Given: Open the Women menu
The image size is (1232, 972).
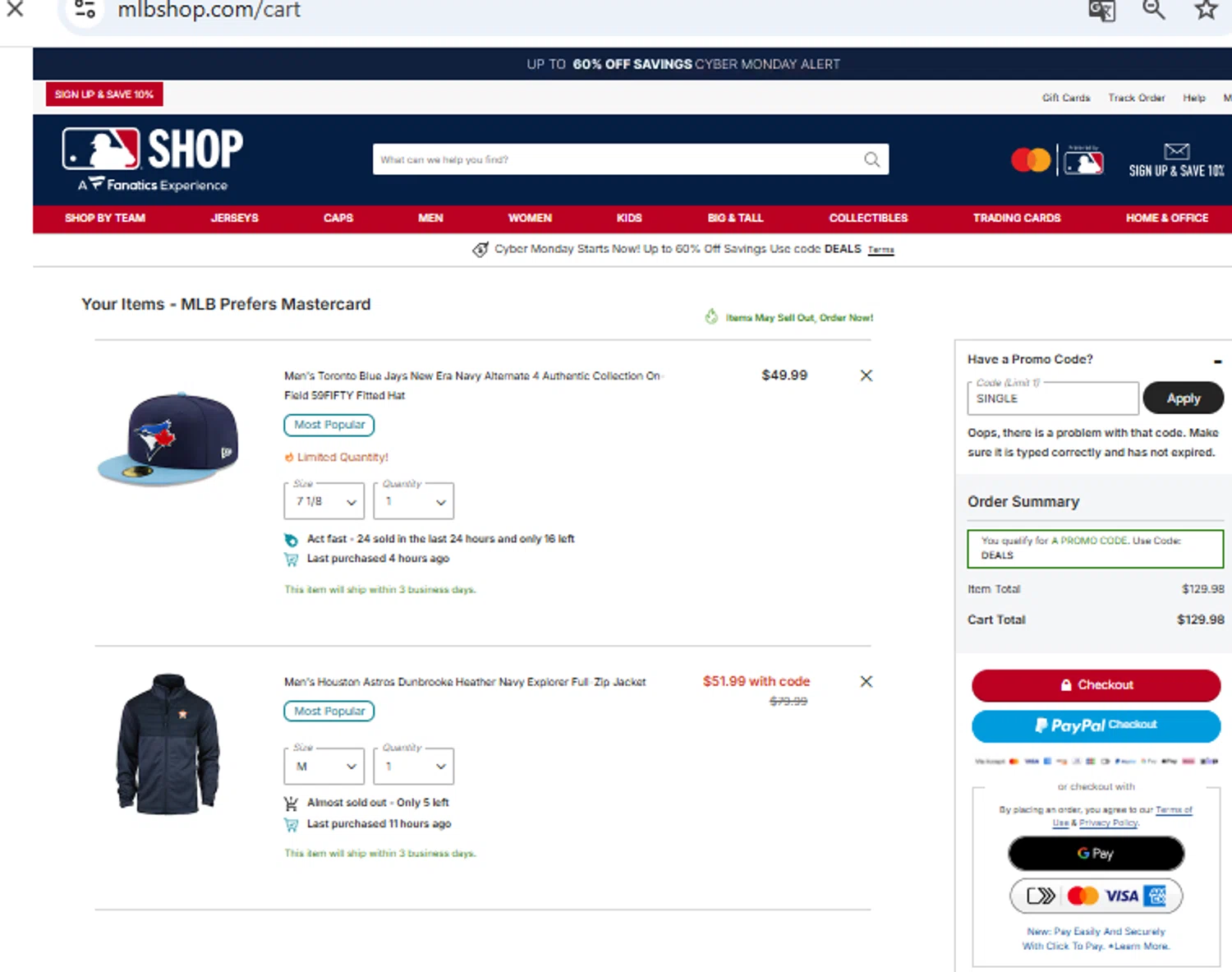Looking at the screenshot, I should coord(530,218).
